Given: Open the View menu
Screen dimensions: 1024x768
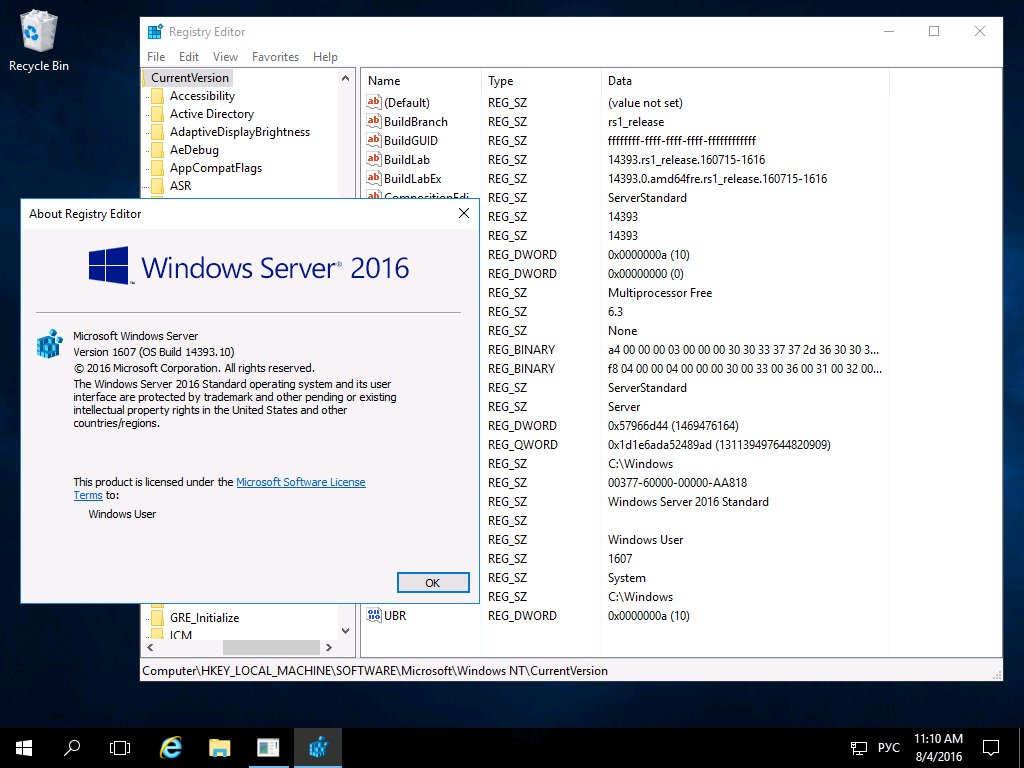Looking at the screenshot, I should coord(225,57).
